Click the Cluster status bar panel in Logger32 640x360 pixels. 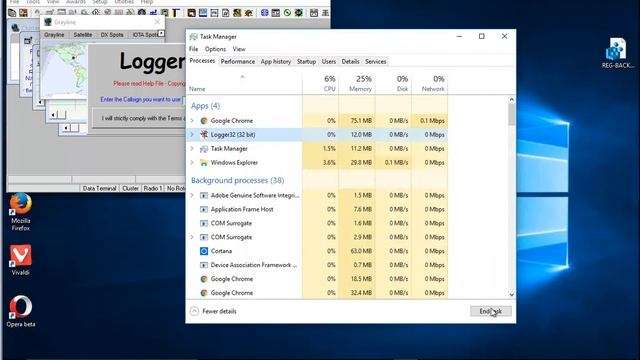(x=131, y=188)
